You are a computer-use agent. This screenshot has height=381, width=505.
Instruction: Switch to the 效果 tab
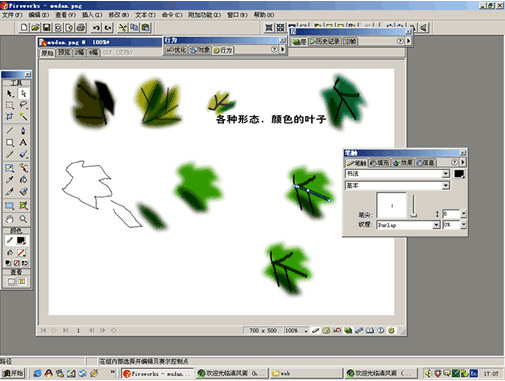pyautogui.click(x=403, y=163)
